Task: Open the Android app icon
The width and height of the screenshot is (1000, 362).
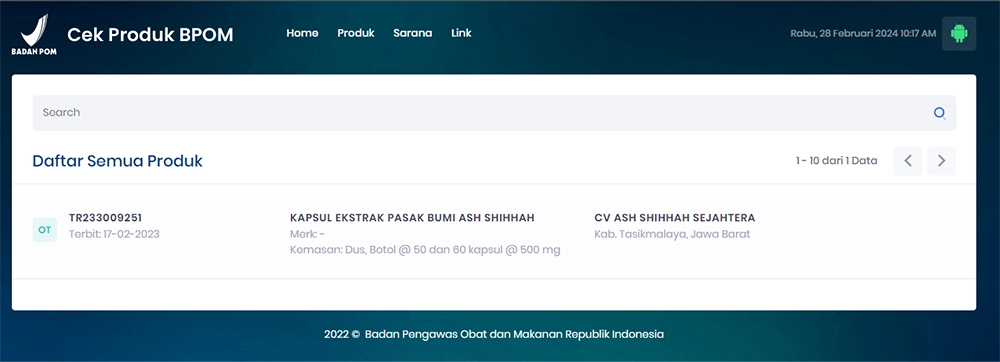Action: (x=959, y=33)
